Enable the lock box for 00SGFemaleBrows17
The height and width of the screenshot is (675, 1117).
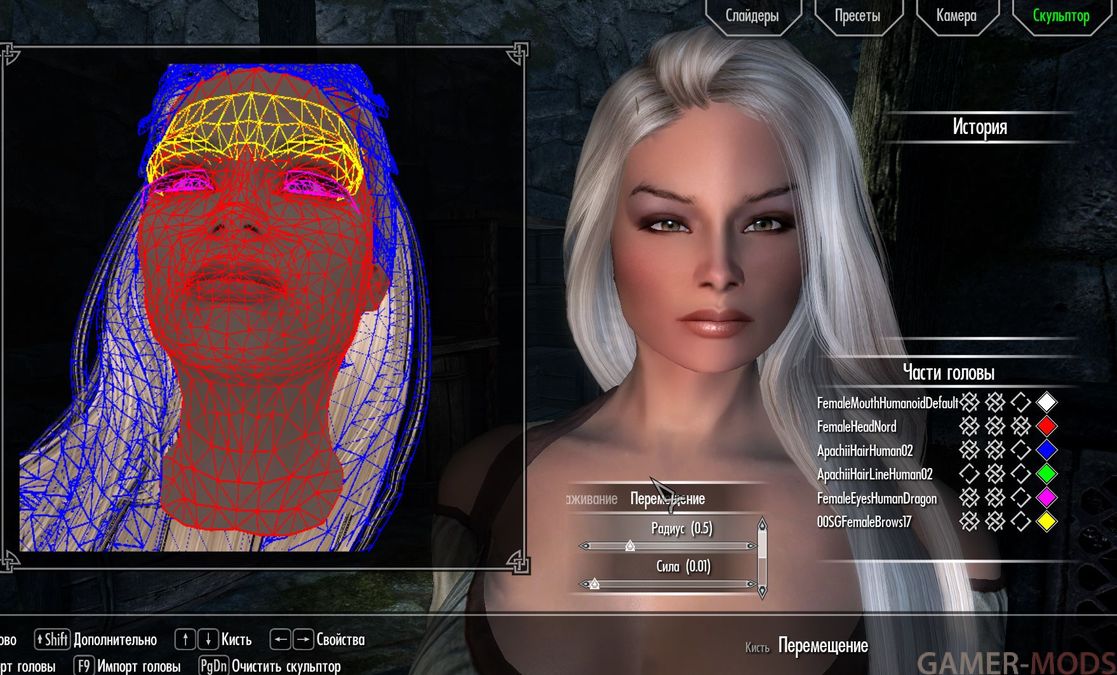click(x=1020, y=521)
